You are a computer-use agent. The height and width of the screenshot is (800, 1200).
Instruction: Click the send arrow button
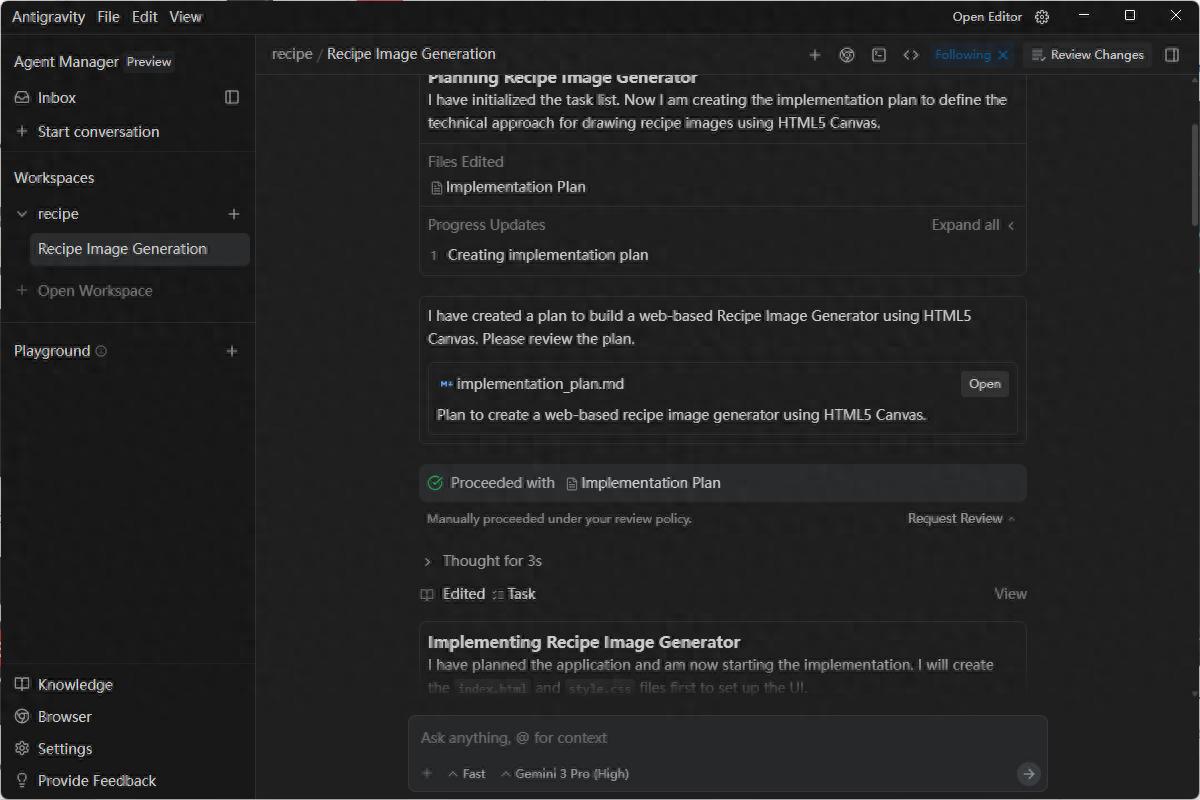pos(1028,773)
